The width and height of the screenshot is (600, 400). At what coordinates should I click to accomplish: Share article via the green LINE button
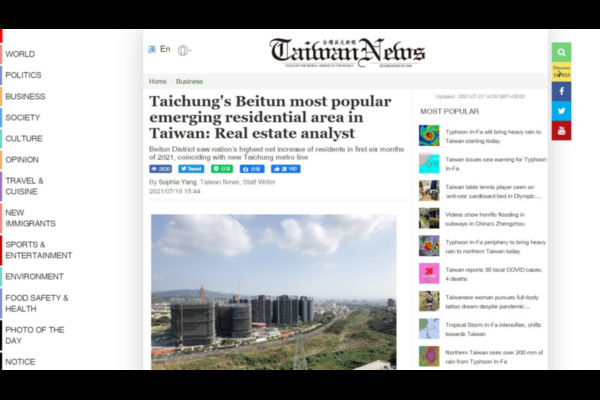[222, 169]
